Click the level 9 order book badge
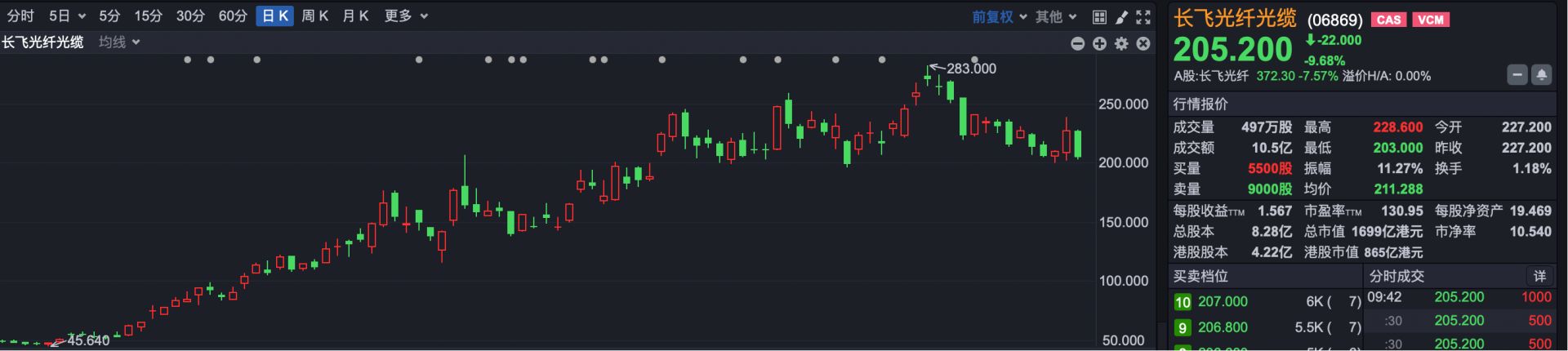Screen dimensions: 1568x351 pyautogui.click(x=1183, y=327)
